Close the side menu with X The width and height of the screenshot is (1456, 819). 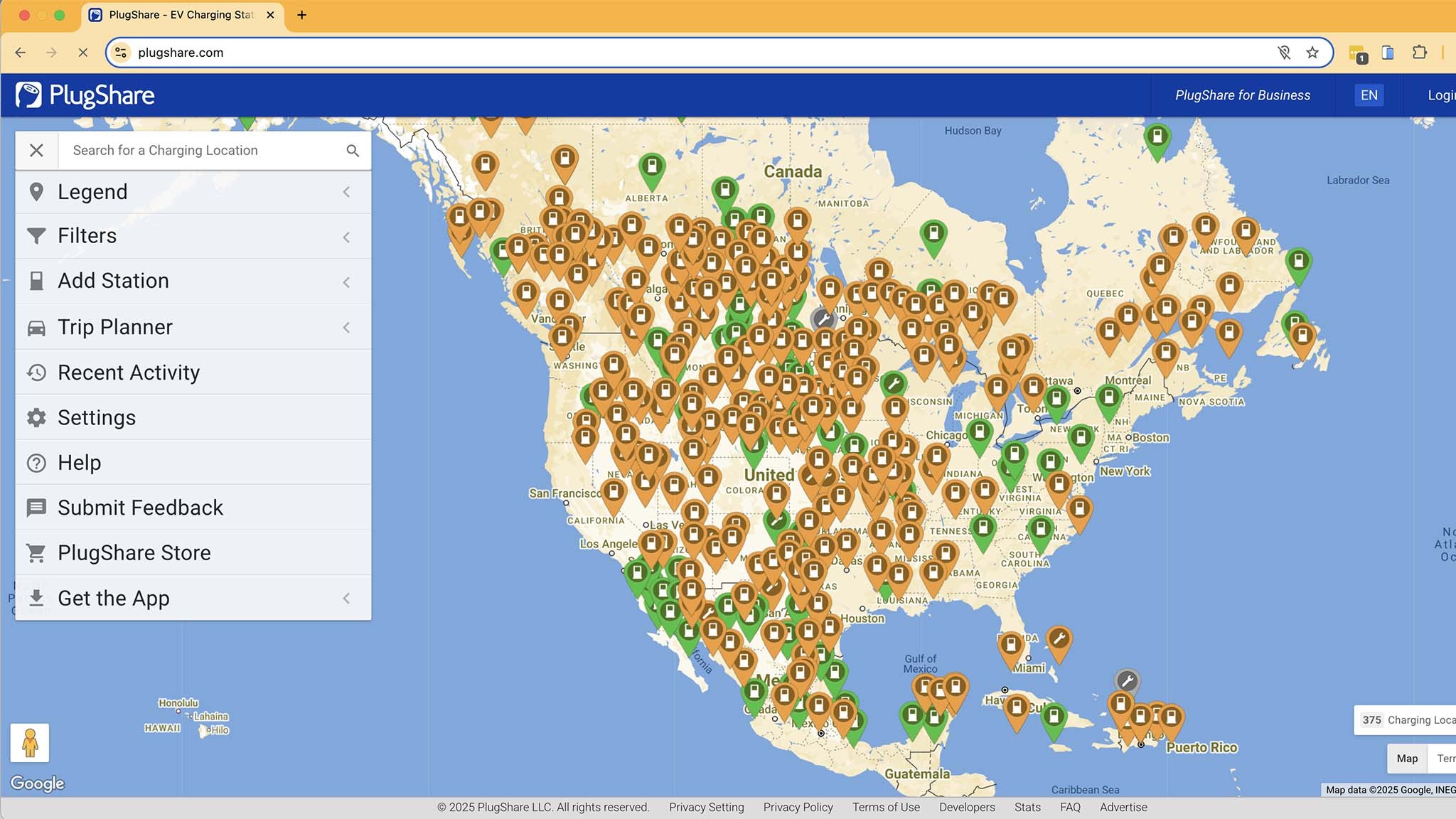36,151
